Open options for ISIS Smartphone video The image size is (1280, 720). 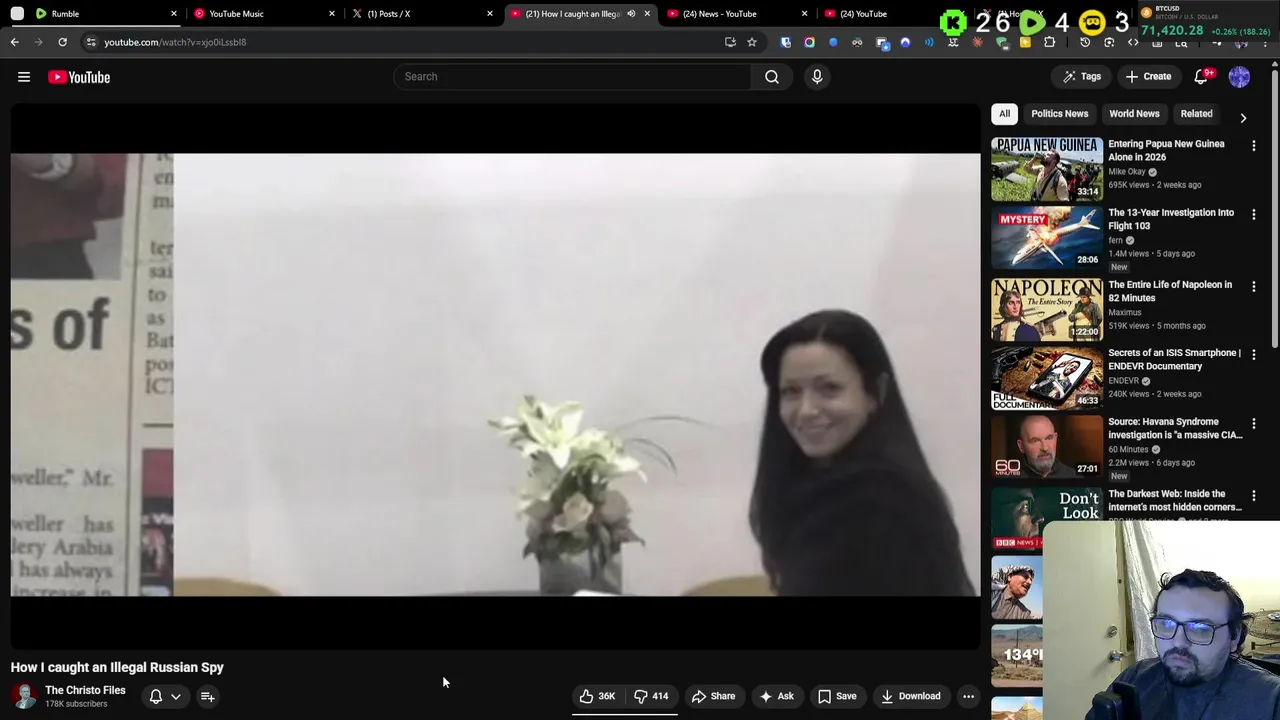(1254, 355)
